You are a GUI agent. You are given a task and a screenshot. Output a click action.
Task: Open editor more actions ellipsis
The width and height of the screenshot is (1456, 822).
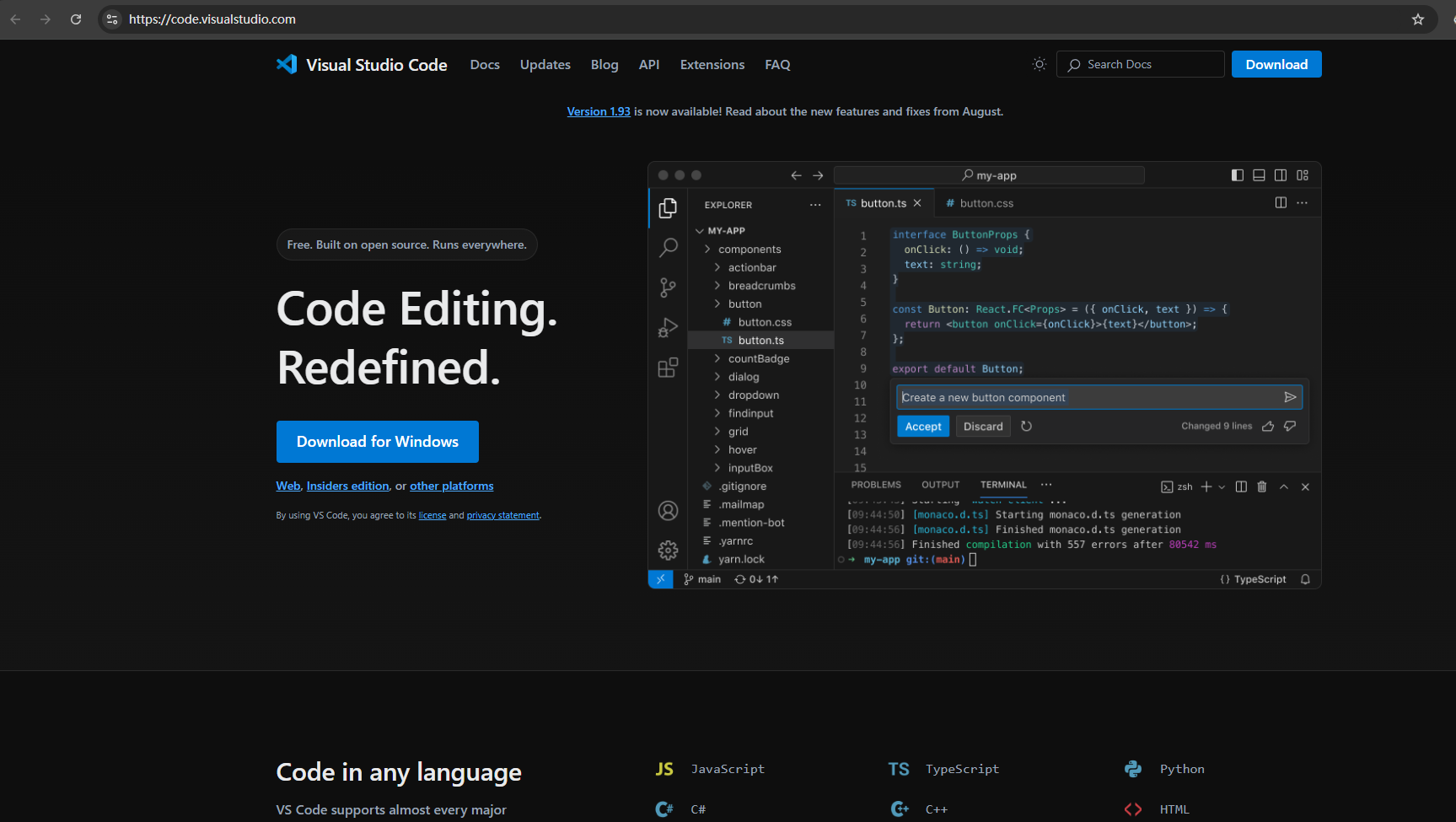1303,202
